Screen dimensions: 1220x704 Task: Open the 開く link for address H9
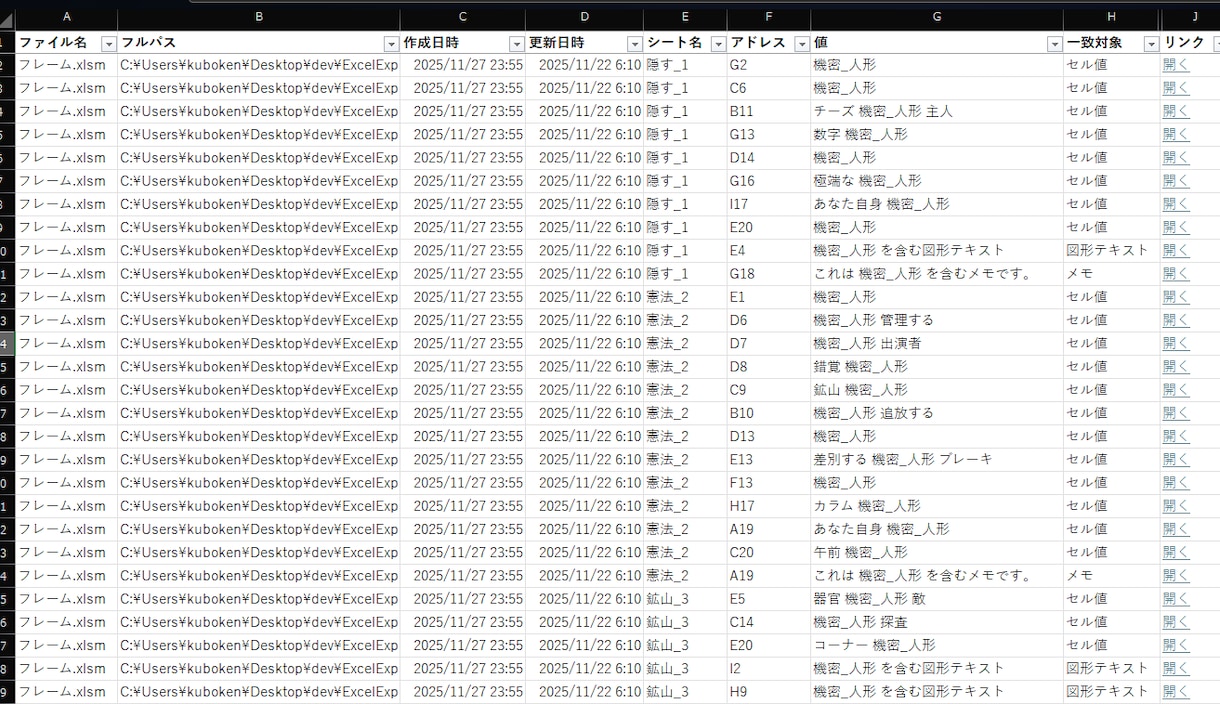tap(1176, 692)
